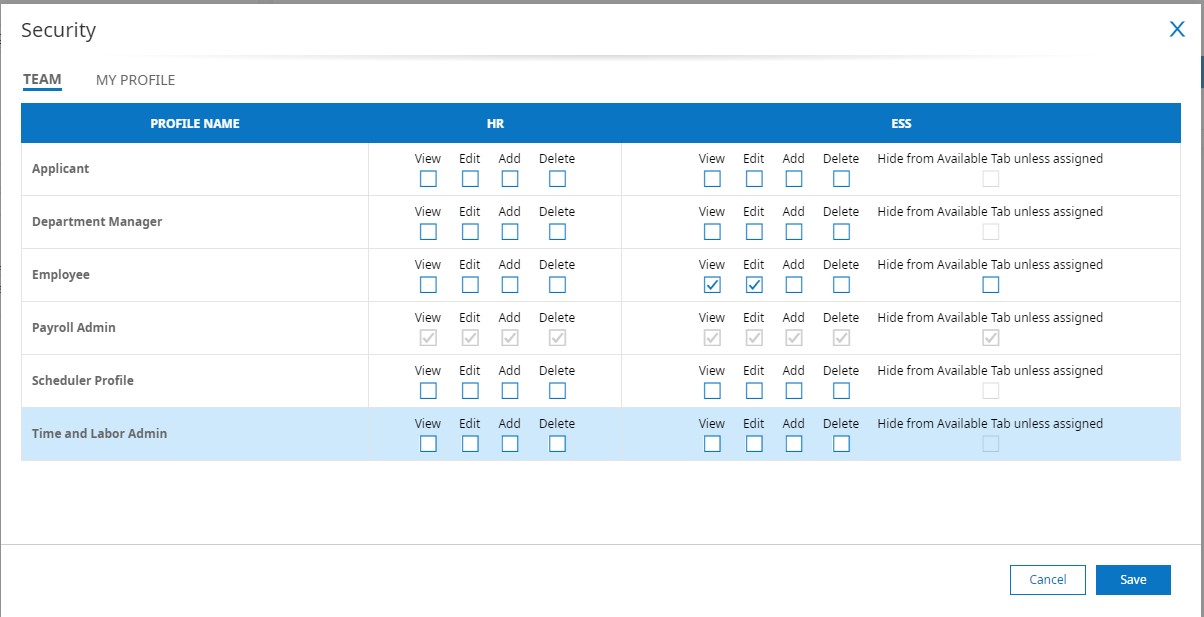Enable ESS View for Applicant profile
The height and width of the screenshot is (617, 1204).
point(712,179)
